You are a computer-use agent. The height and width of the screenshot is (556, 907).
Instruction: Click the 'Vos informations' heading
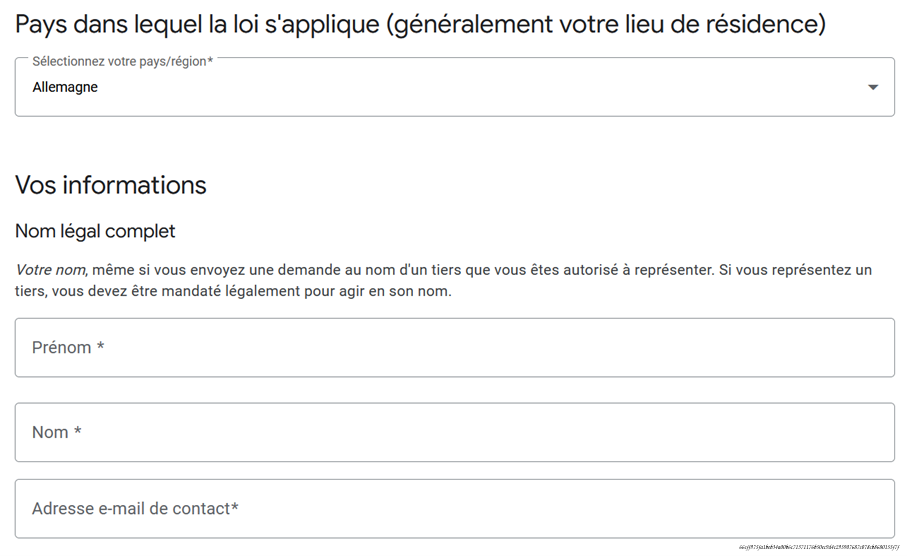(x=111, y=185)
